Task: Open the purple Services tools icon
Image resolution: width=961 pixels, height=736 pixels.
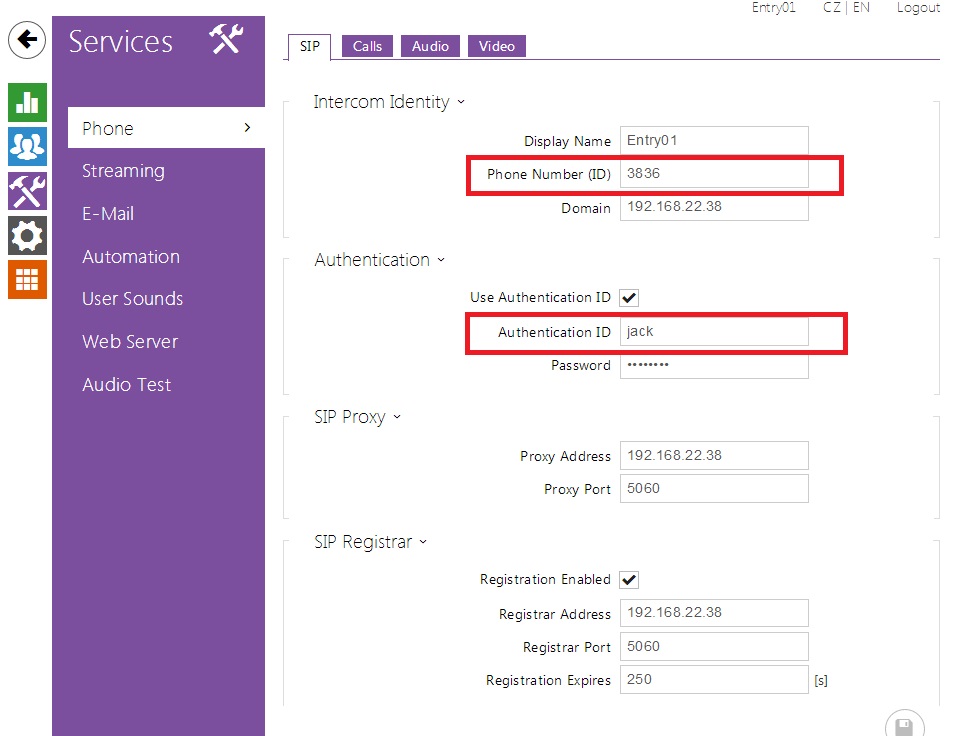Action: (x=27, y=191)
